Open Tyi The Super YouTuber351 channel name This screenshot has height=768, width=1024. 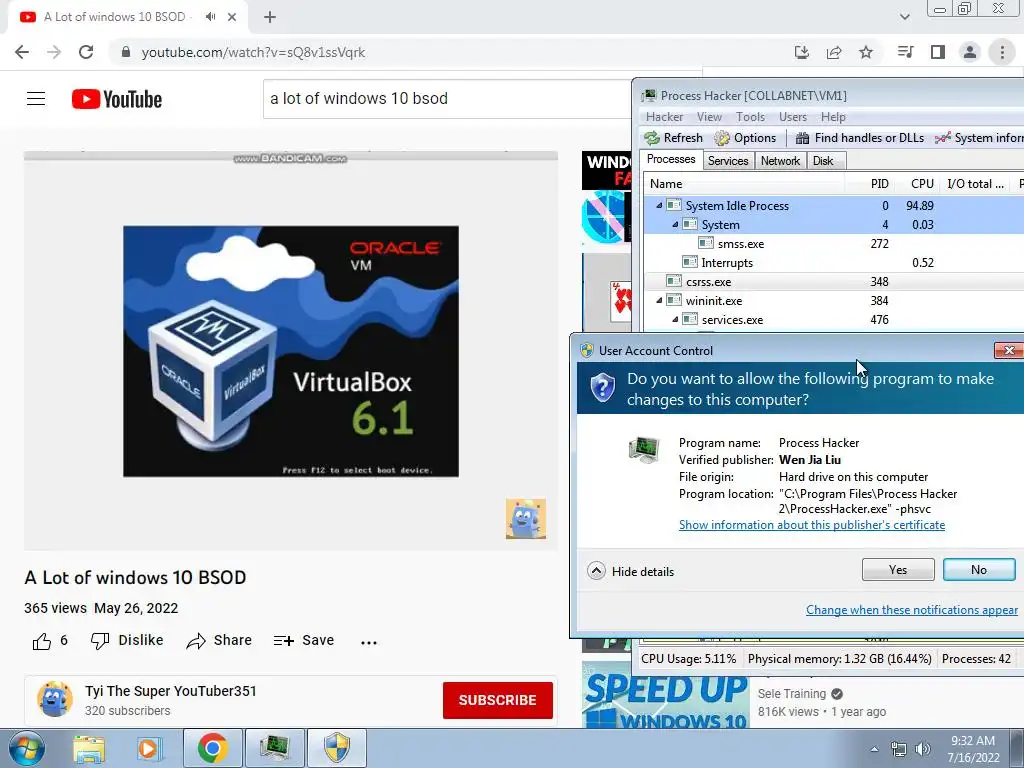click(x=170, y=691)
